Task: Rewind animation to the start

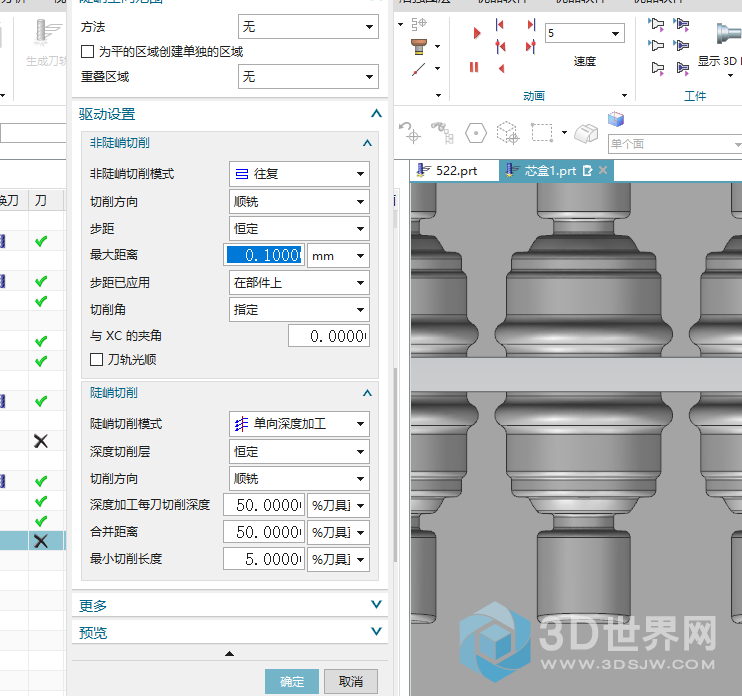Action: [500, 25]
